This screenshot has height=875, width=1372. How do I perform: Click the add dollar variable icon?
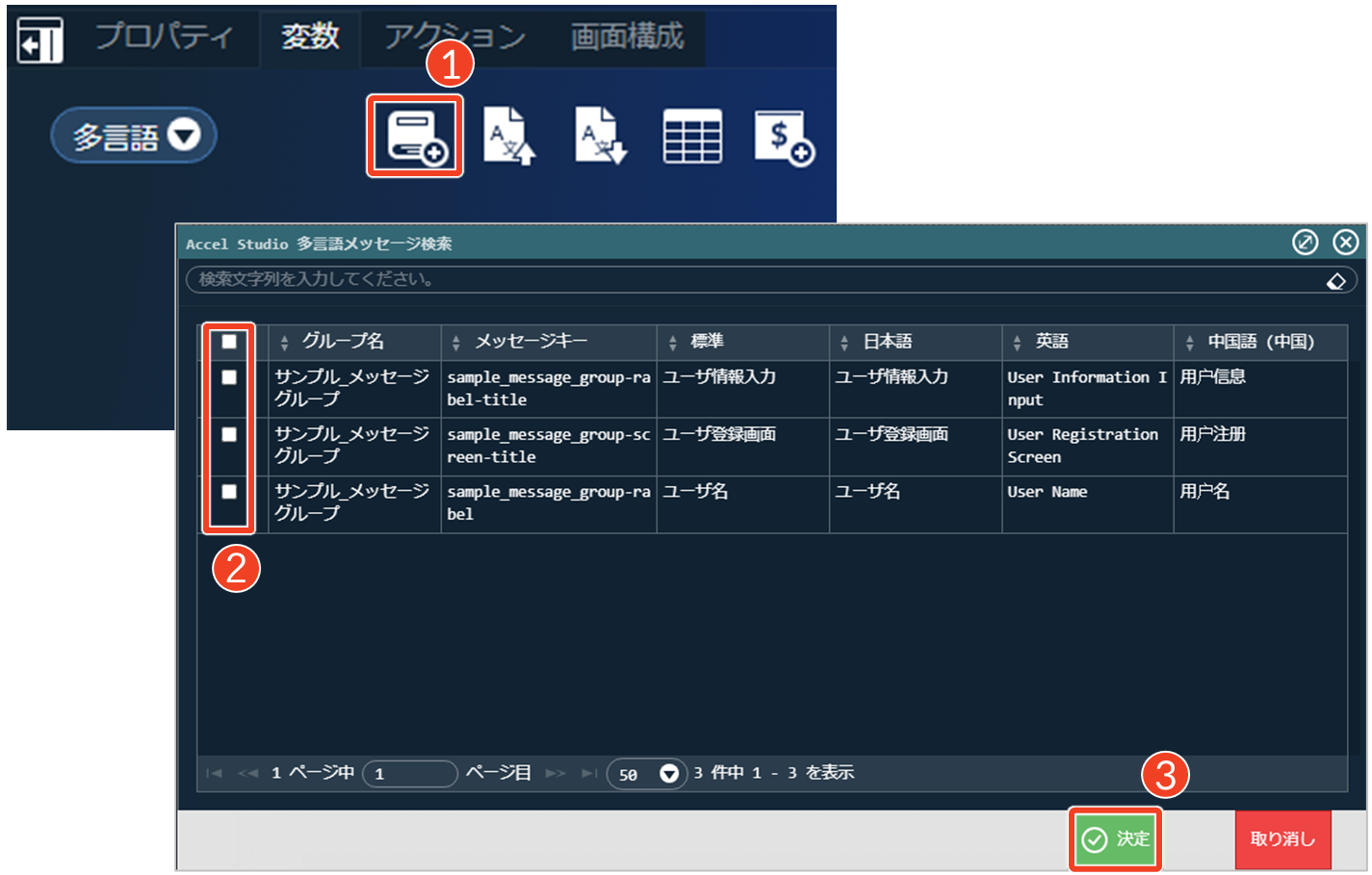coord(784,137)
